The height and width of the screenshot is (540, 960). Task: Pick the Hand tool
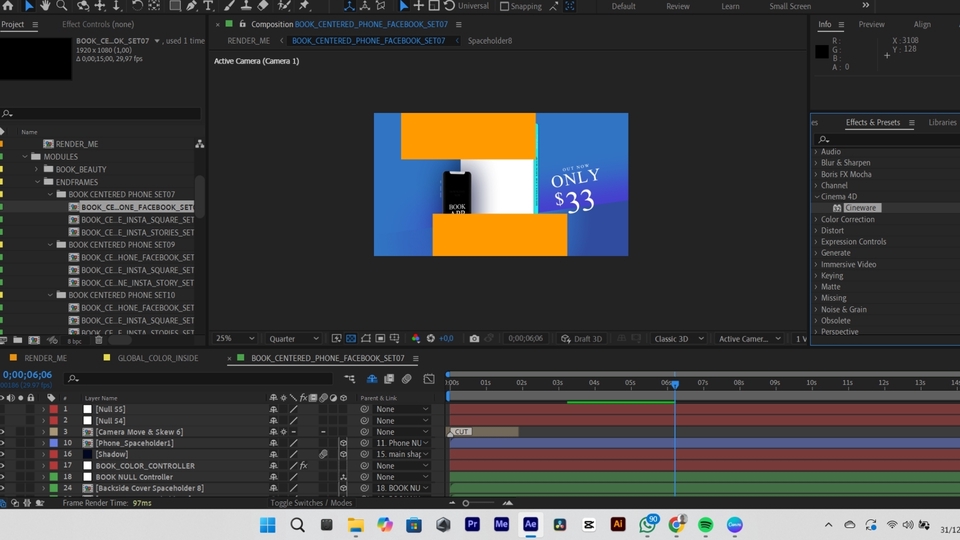click(45, 6)
